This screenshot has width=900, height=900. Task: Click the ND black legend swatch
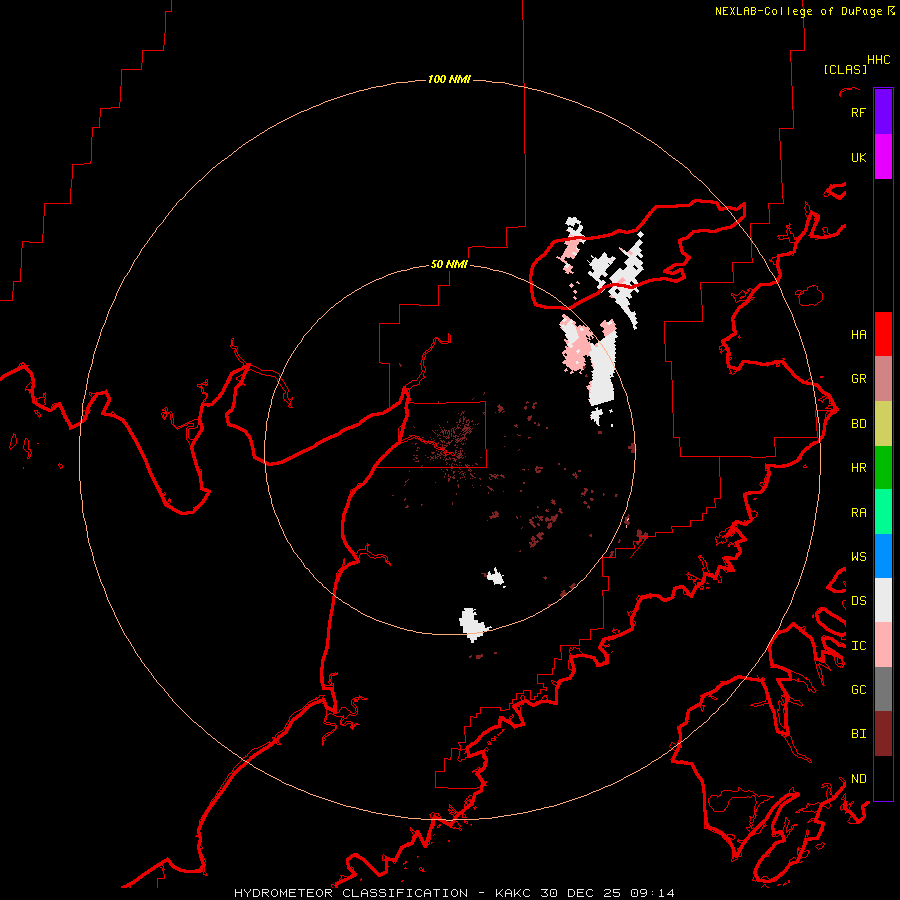click(883, 778)
